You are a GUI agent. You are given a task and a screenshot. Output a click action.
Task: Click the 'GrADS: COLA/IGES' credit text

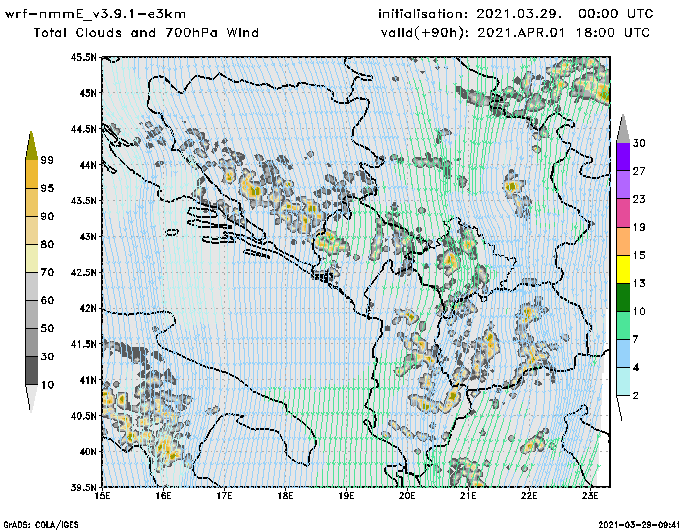[41, 525]
